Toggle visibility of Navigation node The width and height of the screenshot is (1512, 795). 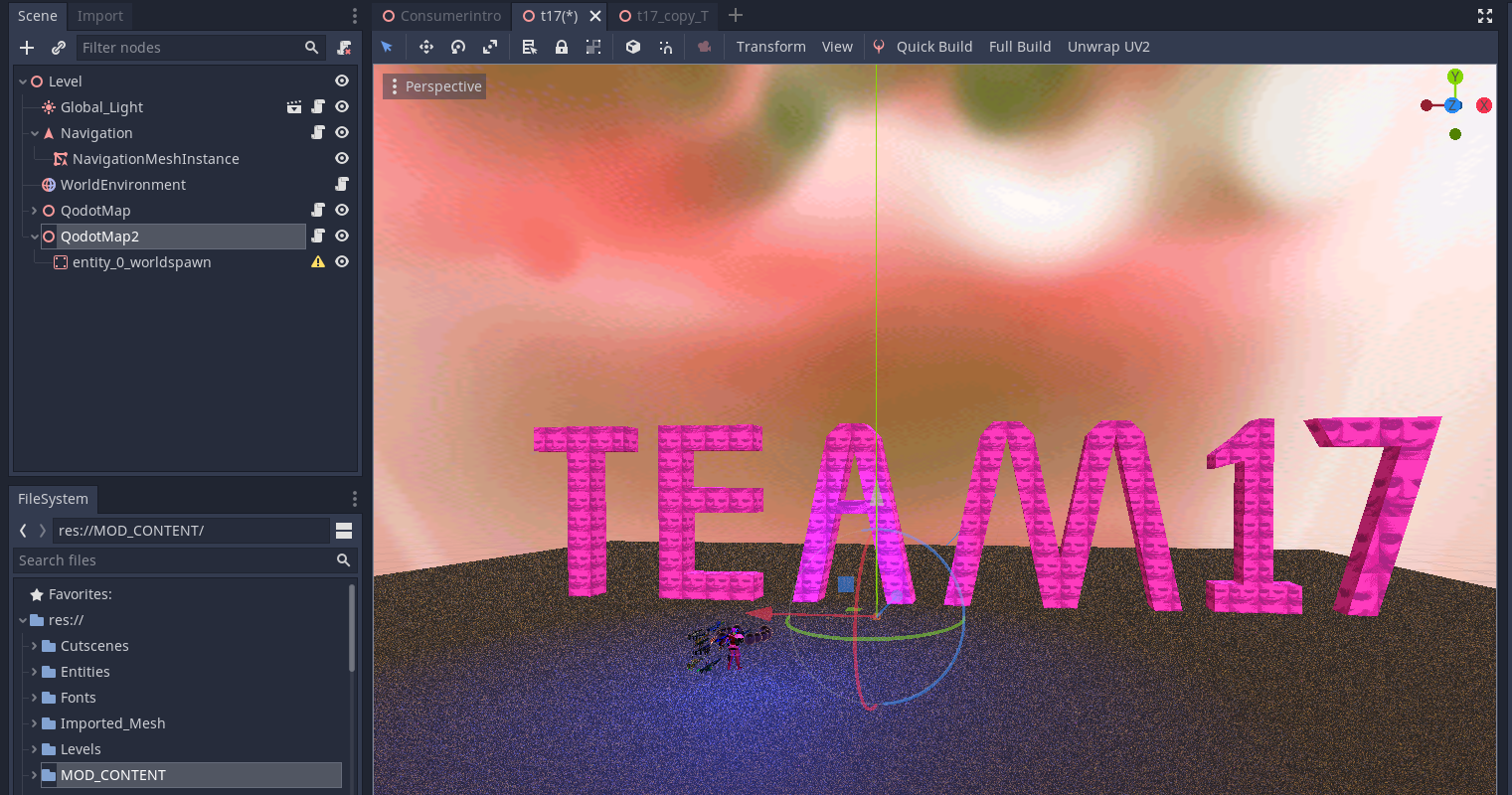pos(342,132)
